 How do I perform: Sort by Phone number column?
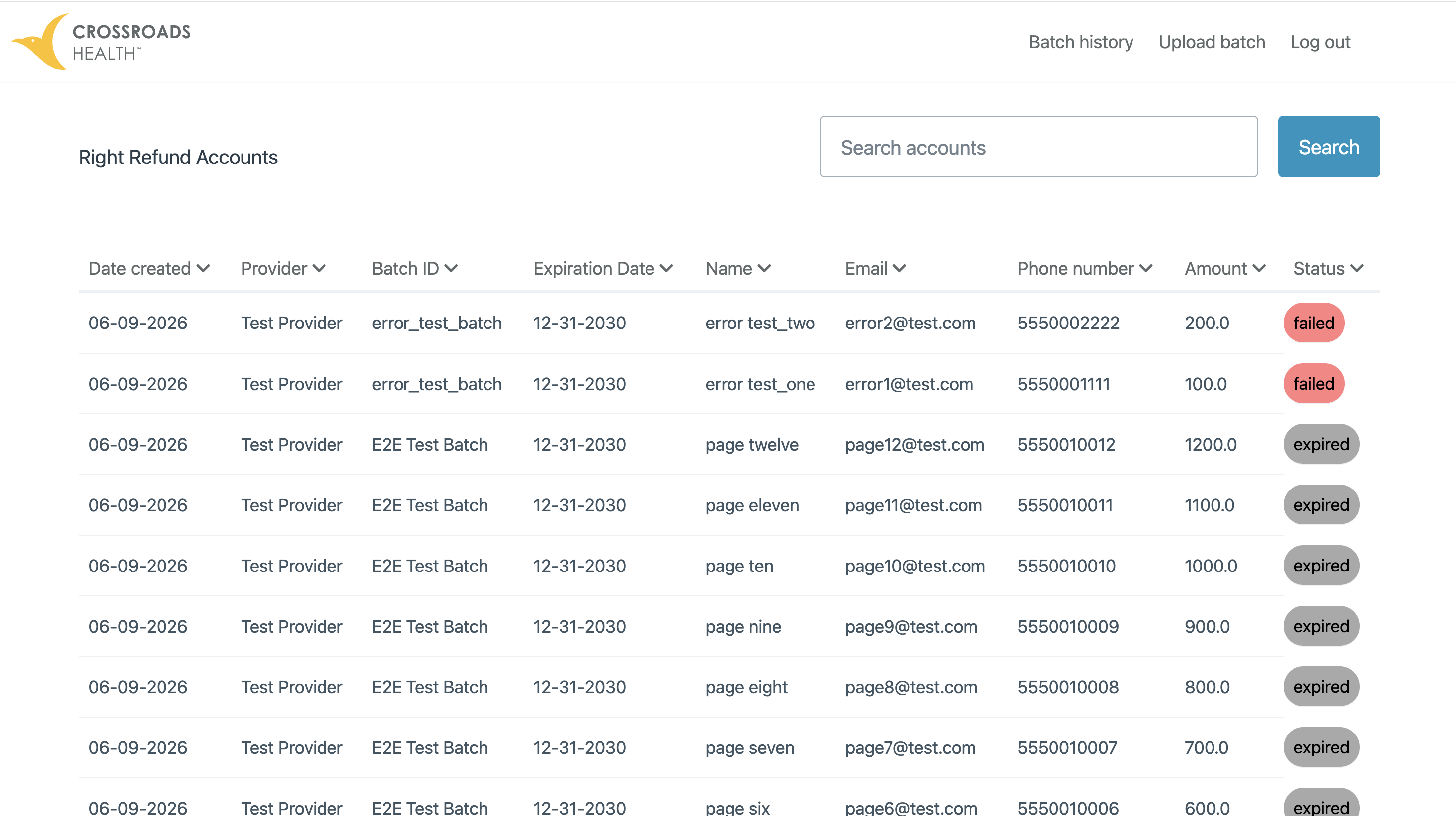[1085, 268]
